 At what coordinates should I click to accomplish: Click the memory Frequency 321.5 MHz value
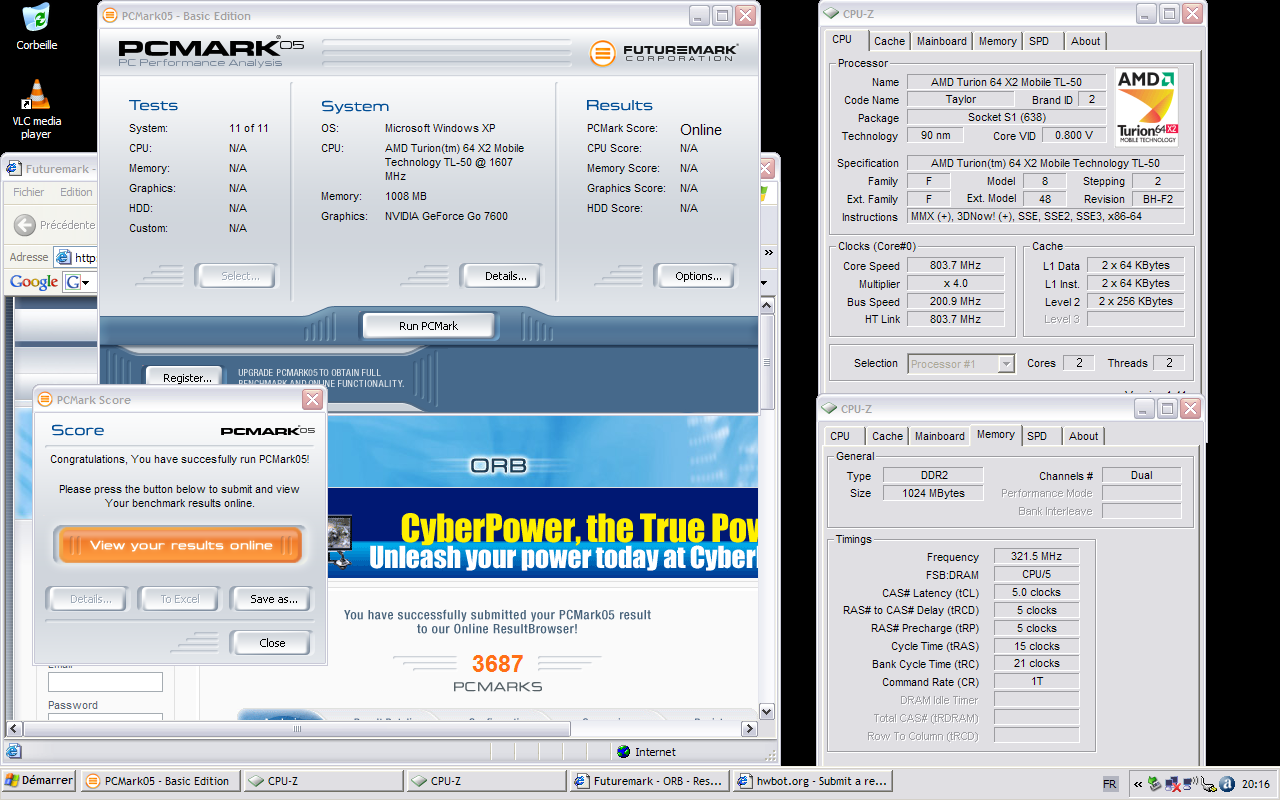point(1037,557)
